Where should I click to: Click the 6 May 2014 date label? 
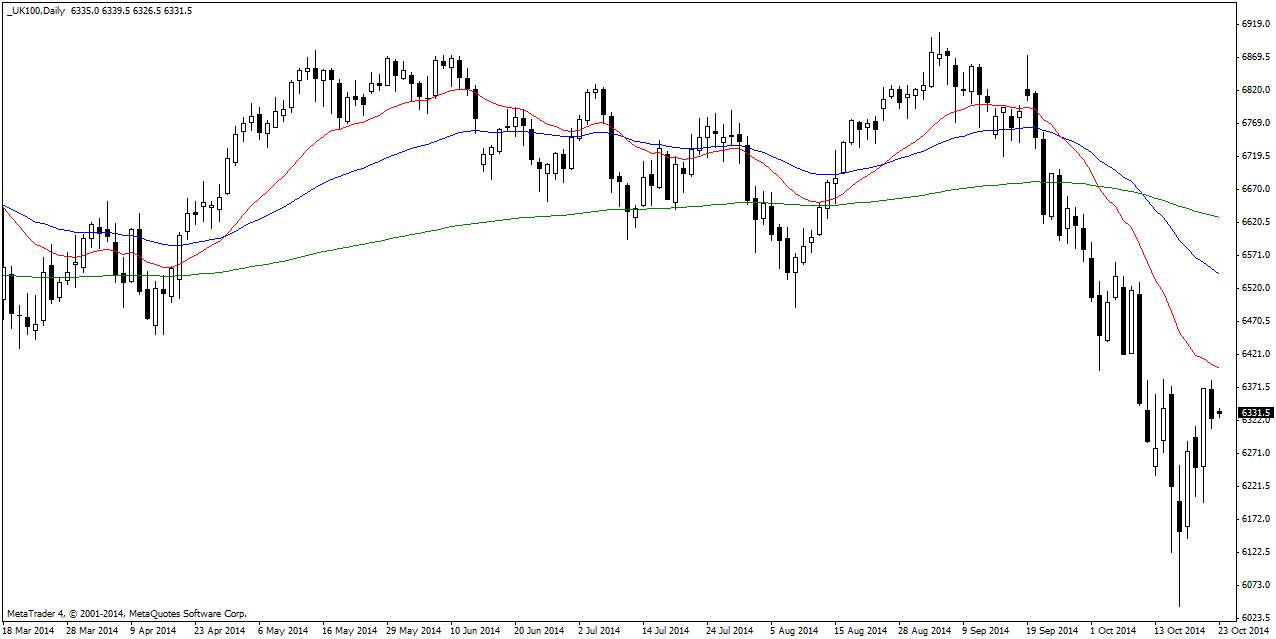pos(282,631)
